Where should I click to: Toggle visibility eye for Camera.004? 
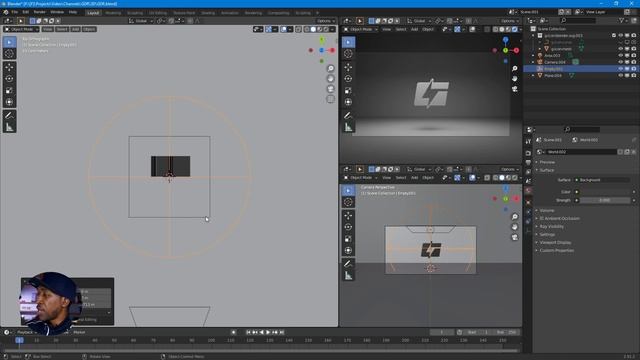[620, 62]
